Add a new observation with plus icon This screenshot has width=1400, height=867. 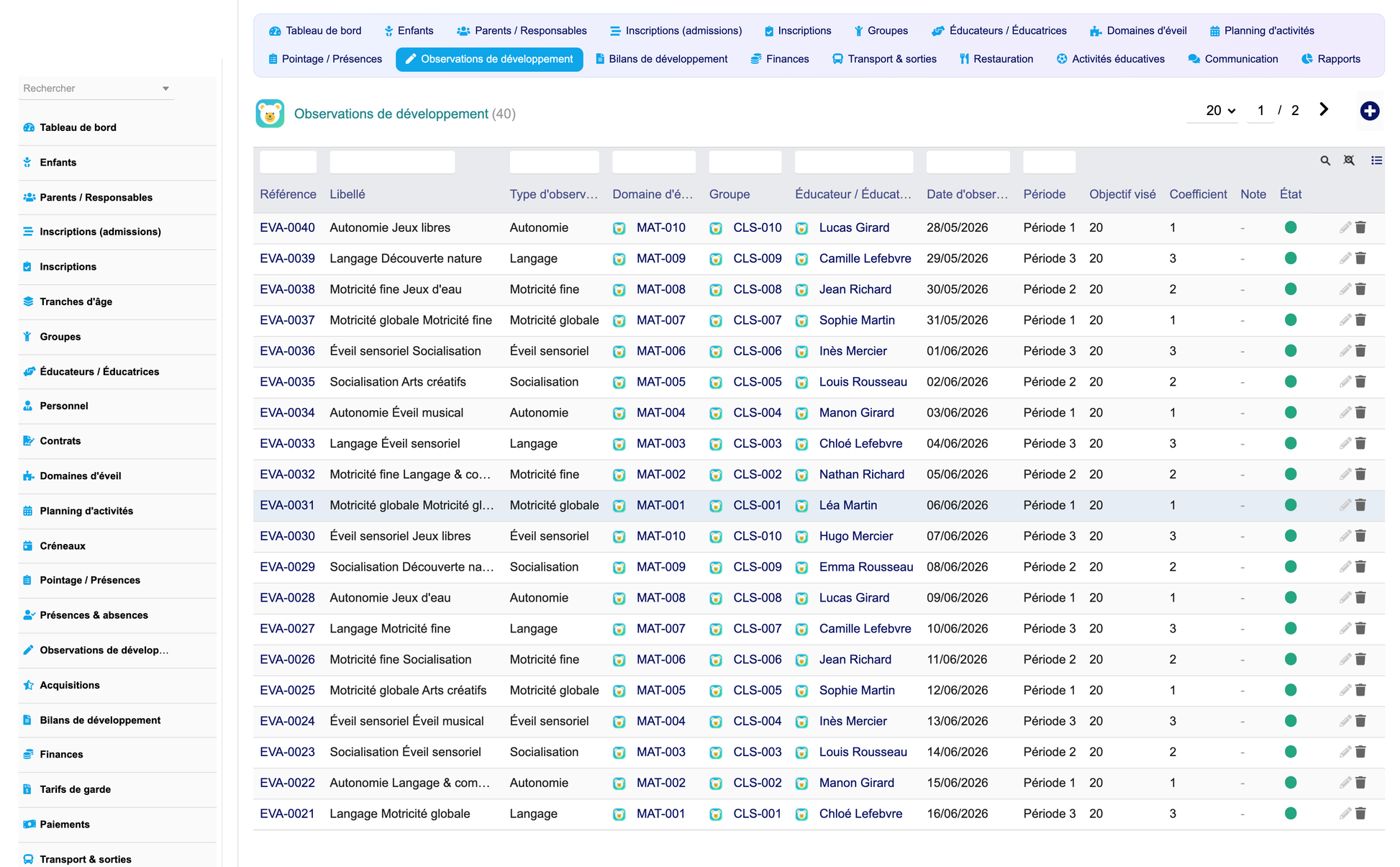click(x=1369, y=111)
